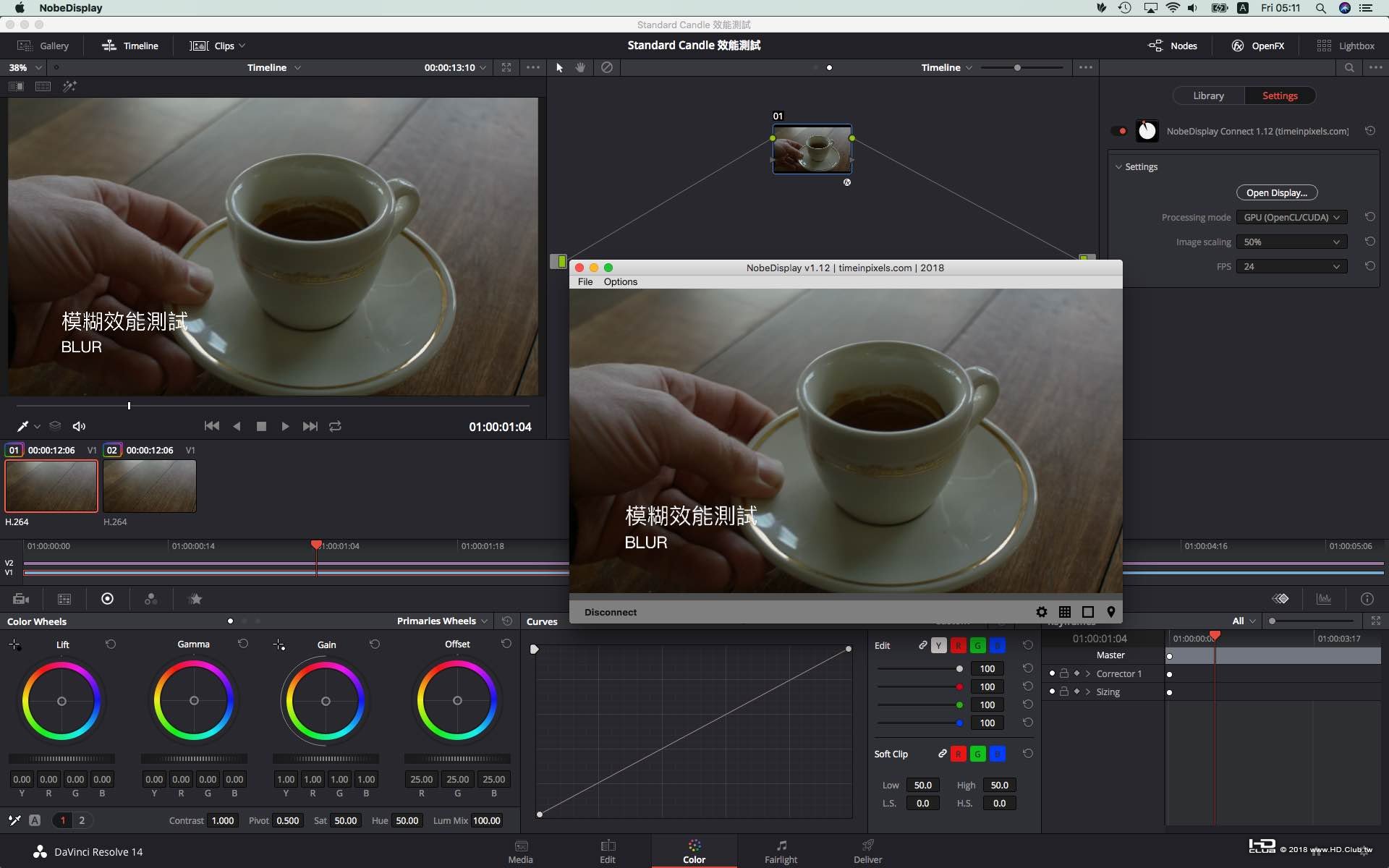
Task: Open the settings gear in NobeDisplay window
Action: click(1041, 612)
